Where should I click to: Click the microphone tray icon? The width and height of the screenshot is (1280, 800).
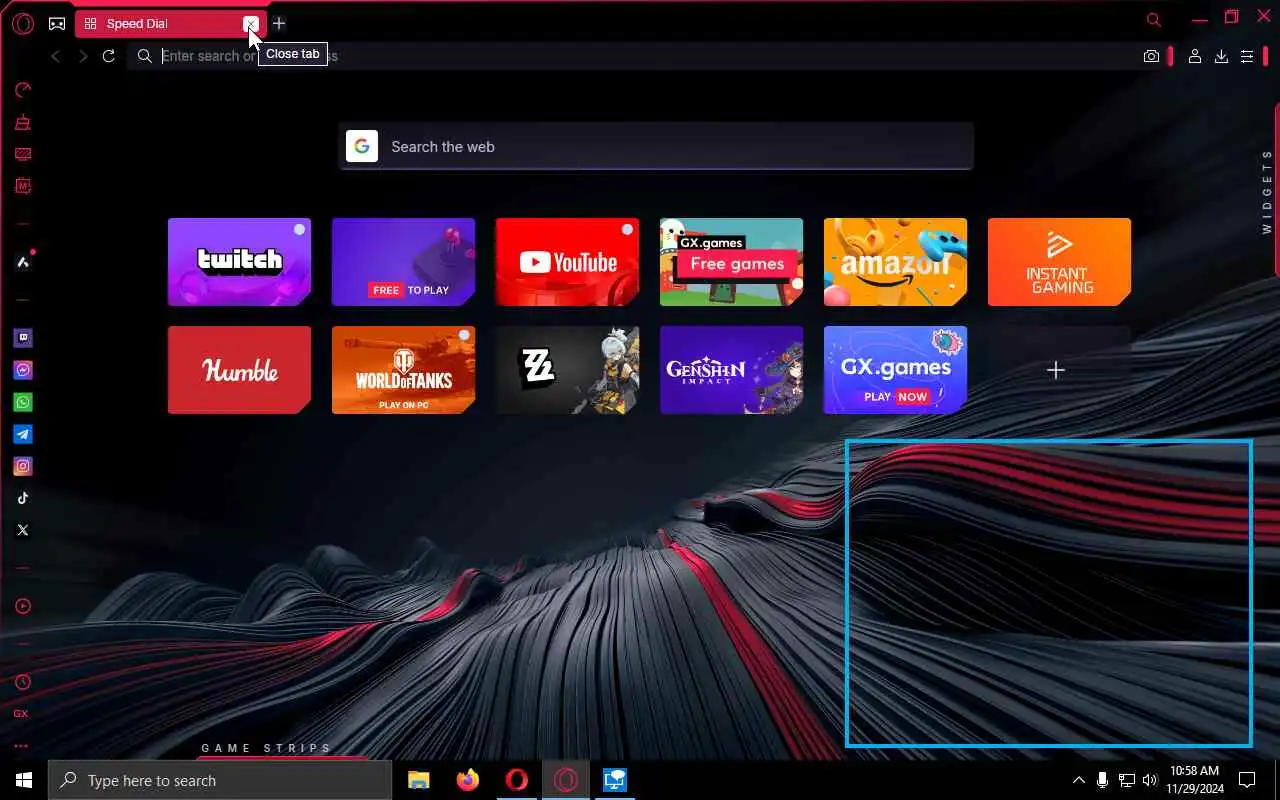(x=1102, y=780)
